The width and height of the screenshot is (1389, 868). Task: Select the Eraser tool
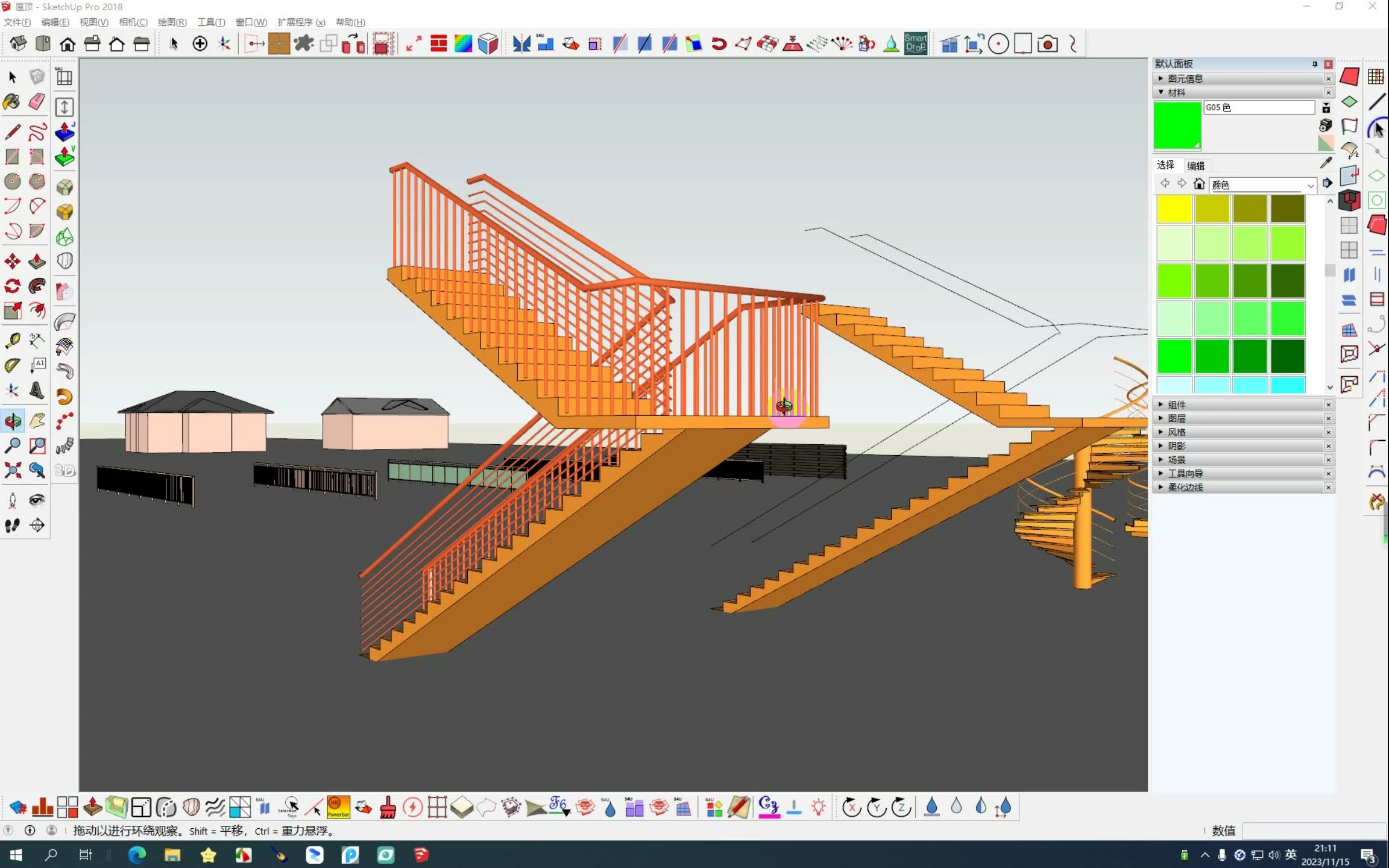[x=37, y=101]
